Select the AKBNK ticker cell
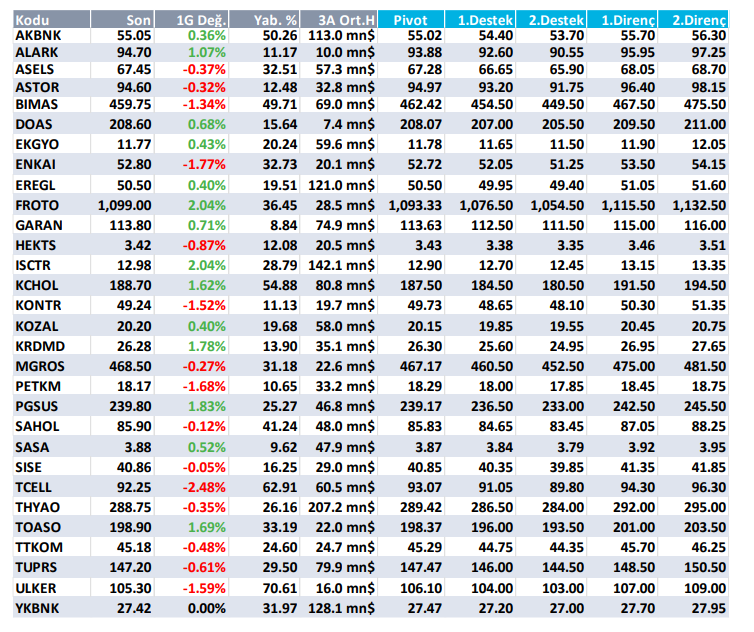Image resolution: width=754 pixels, height=632 pixels. [40, 34]
